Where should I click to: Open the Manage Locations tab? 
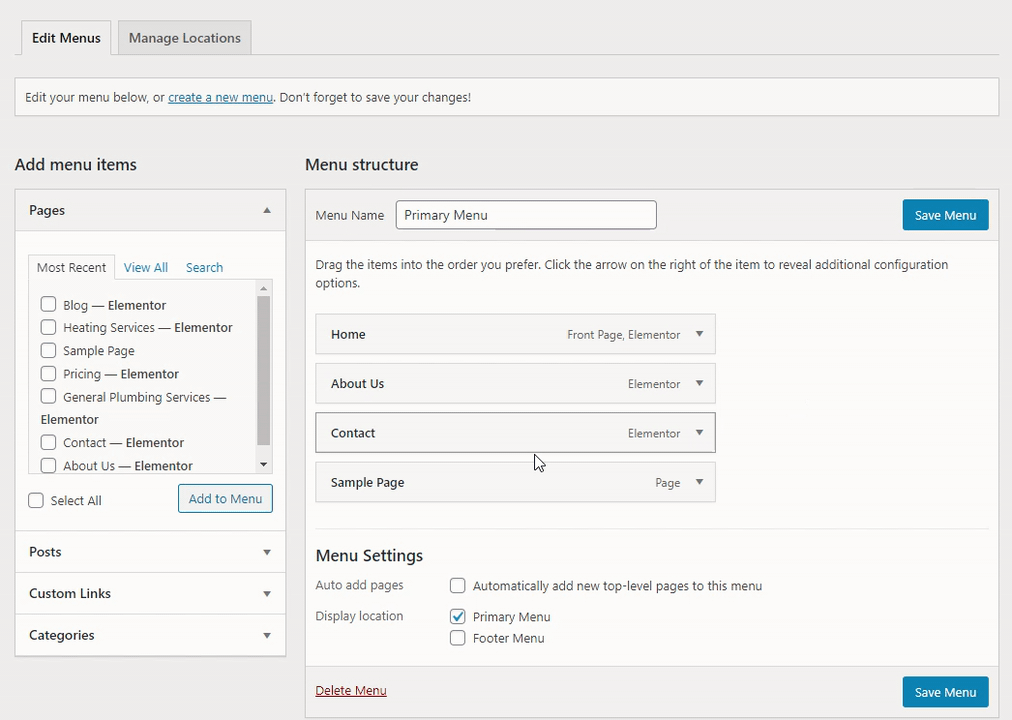(x=185, y=38)
